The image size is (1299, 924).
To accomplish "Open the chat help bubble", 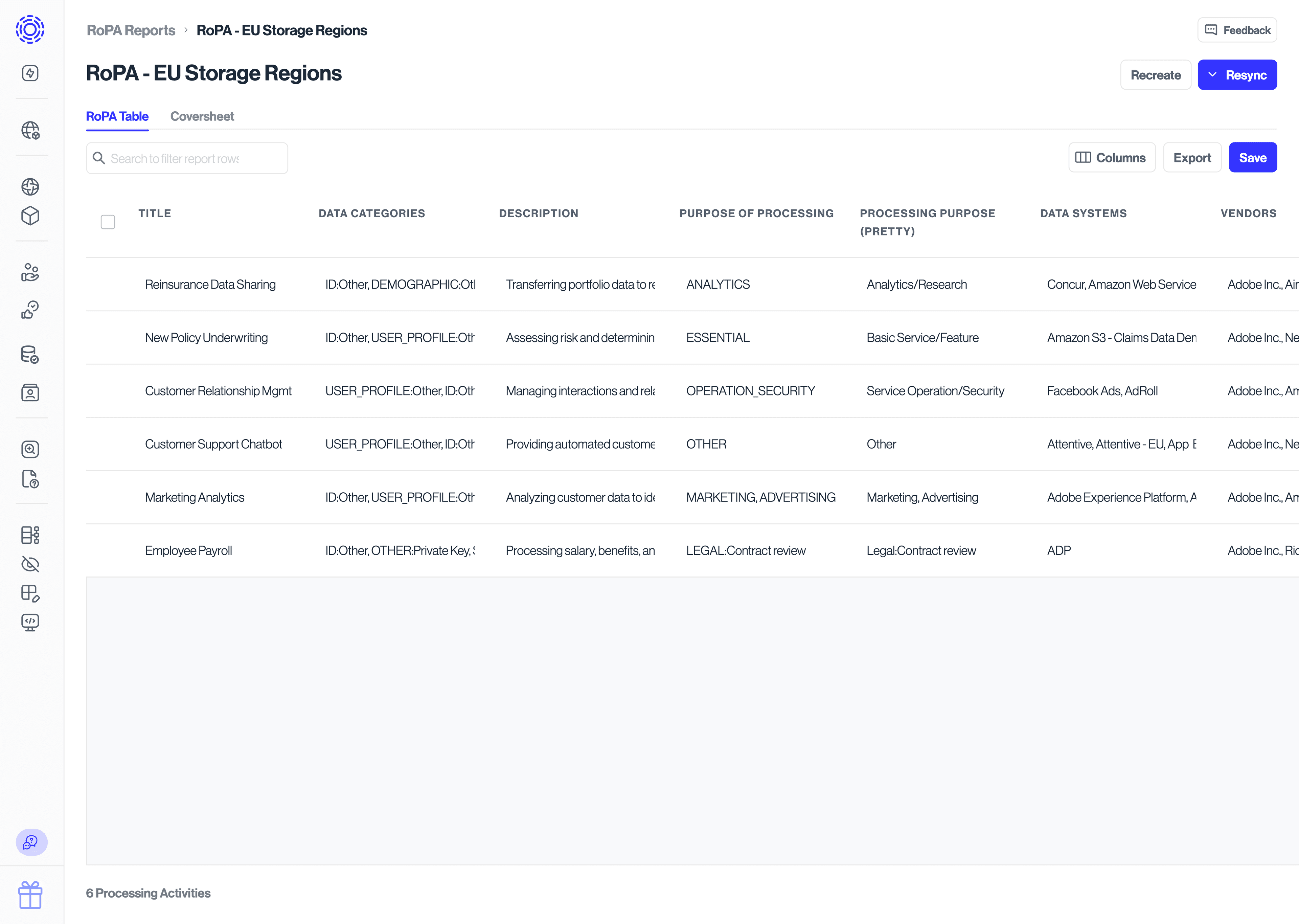I will [31, 843].
